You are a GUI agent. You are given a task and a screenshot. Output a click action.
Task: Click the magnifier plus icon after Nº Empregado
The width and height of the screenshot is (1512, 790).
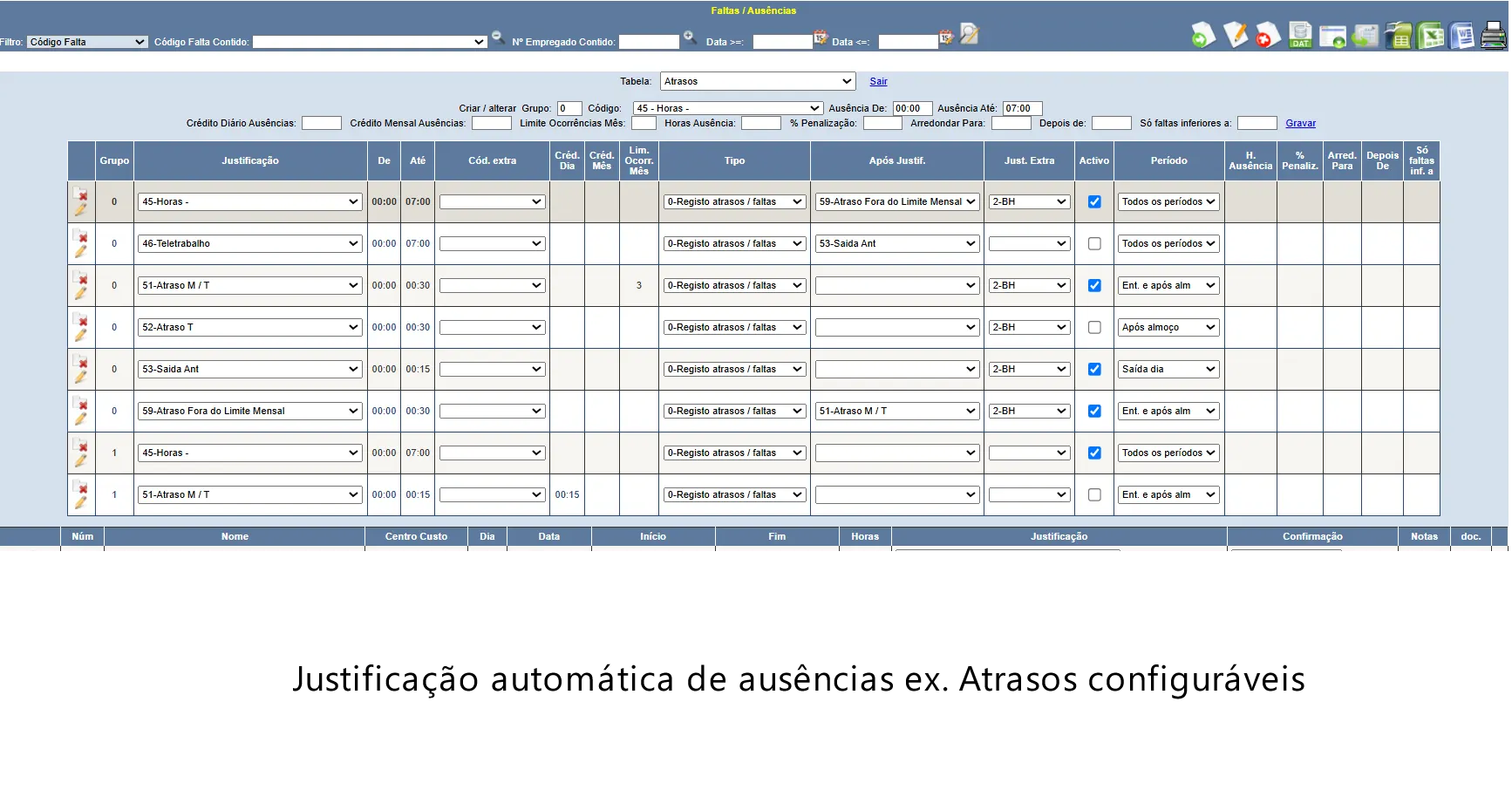690,37
